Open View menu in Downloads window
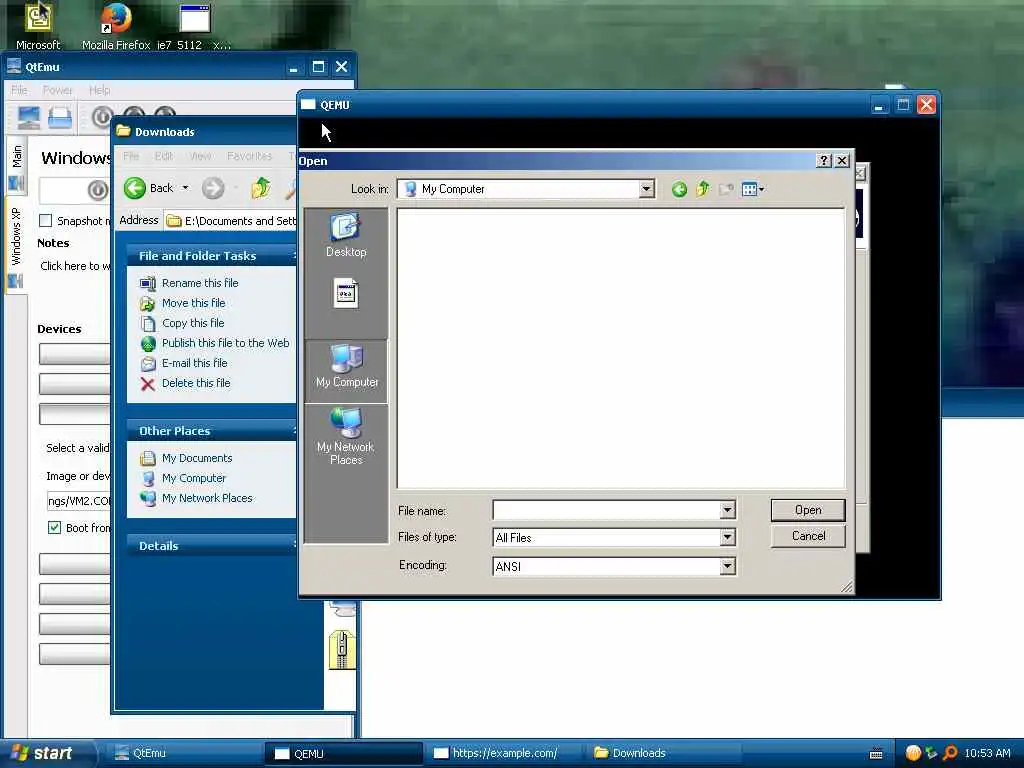This screenshot has width=1024, height=768. [200, 156]
